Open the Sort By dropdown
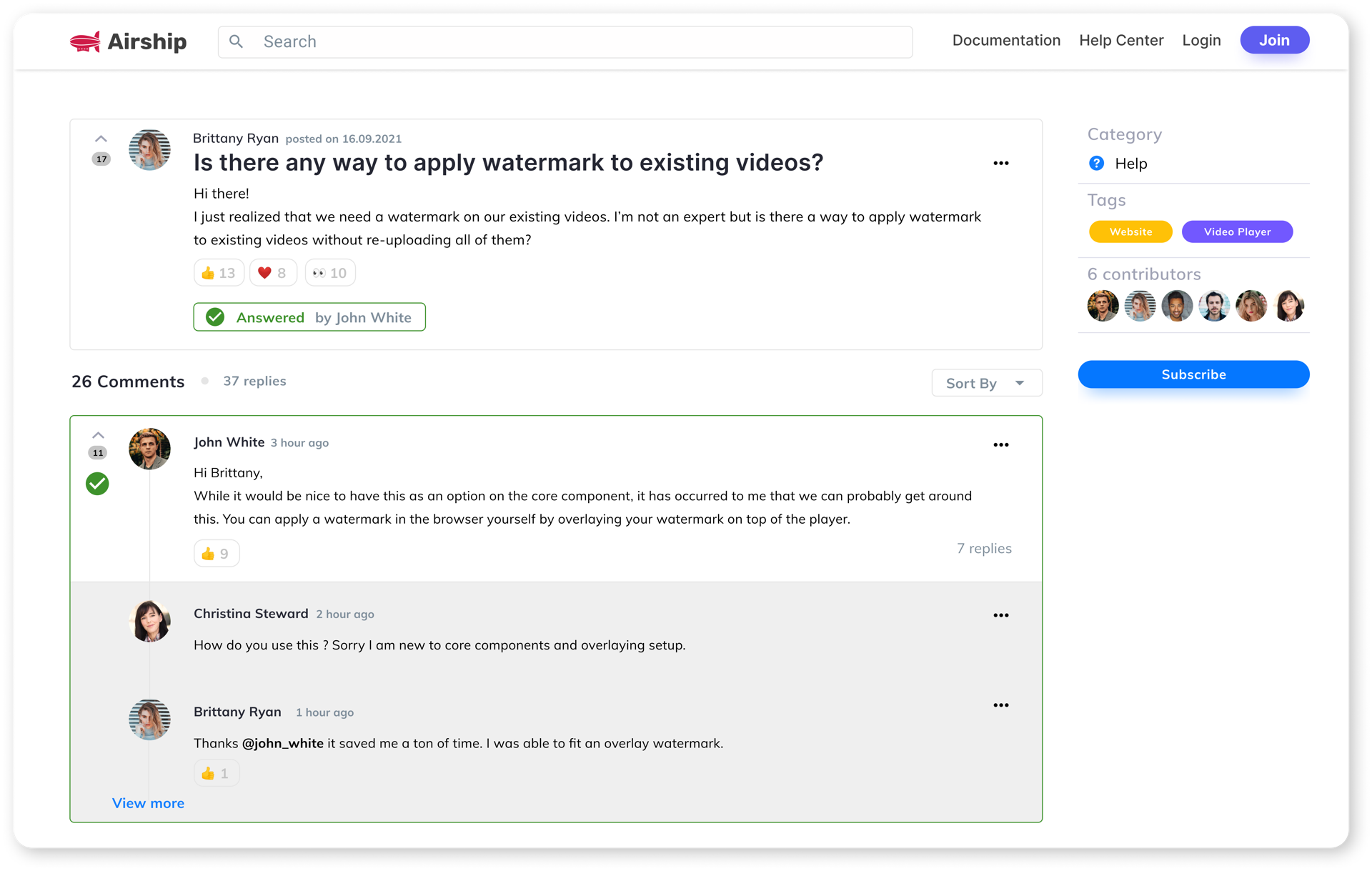The width and height of the screenshot is (1372, 871). coord(986,383)
